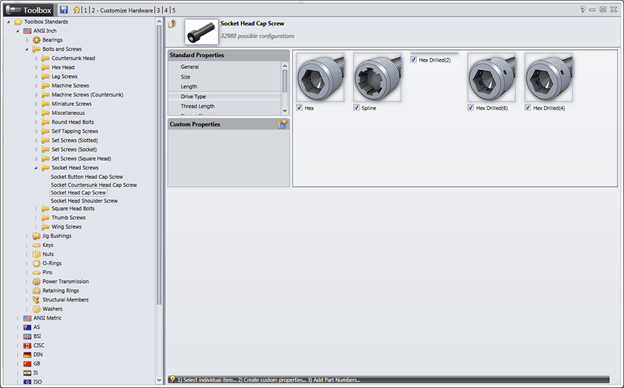
Task: Expand the Countersunk Head folder
Action: (36, 58)
